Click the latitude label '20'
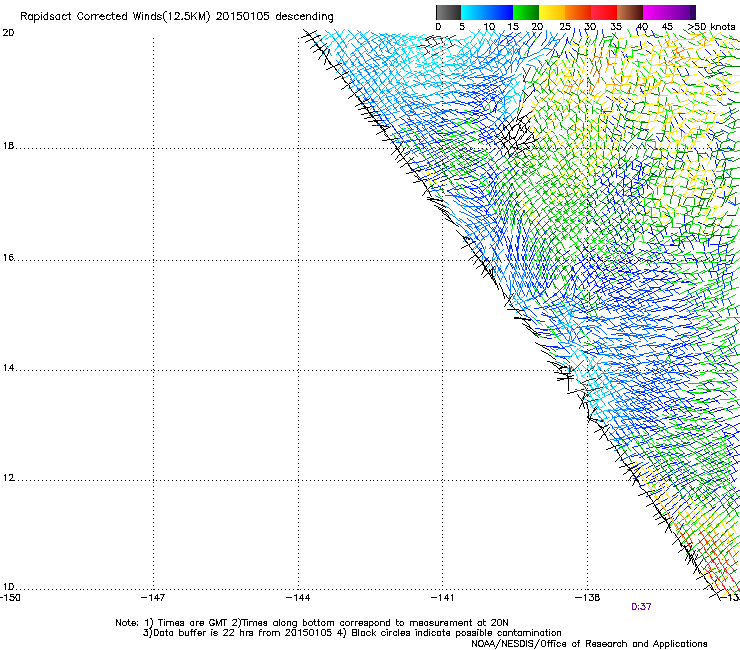Screen dimensions: 740x650 pyautogui.click(x=8, y=33)
